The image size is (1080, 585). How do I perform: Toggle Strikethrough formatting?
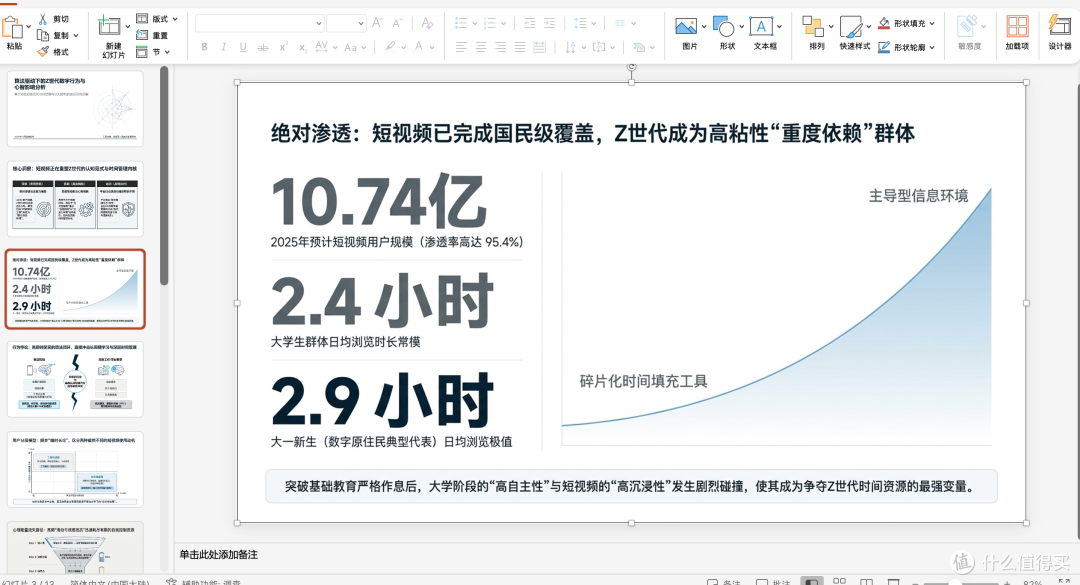point(262,47)
